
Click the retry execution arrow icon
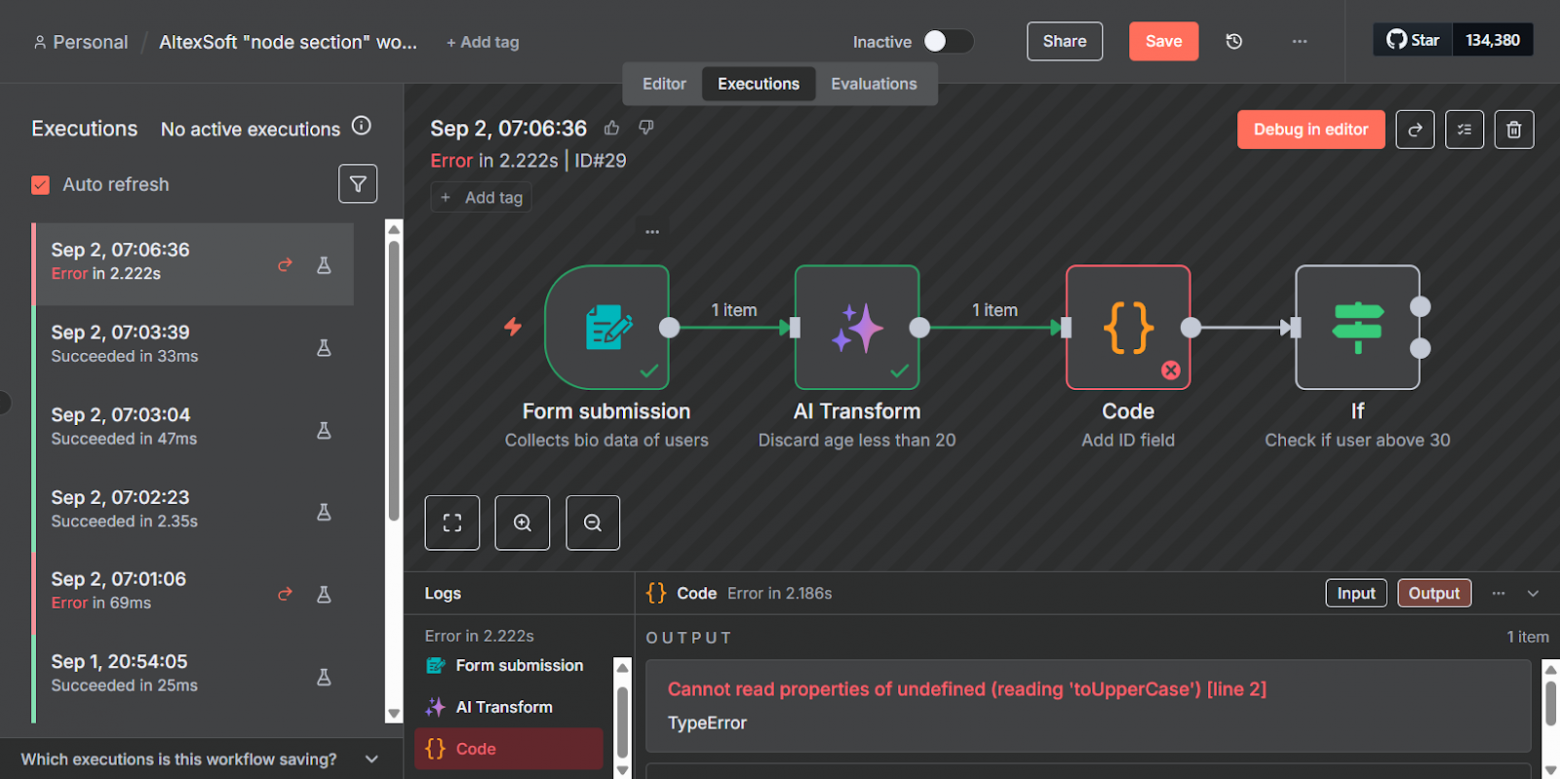click(x=1415, y=129)
